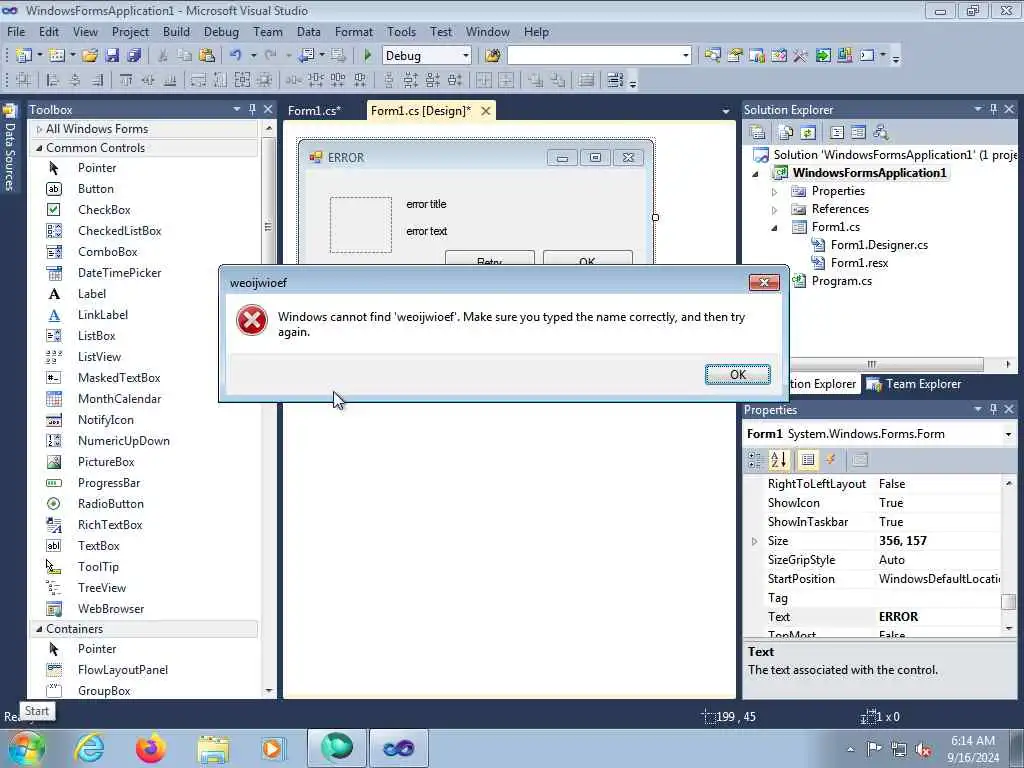Open the Form1 object selector dropdown in Properties
1024x768 pixels.
click(x=1008, y=434)
